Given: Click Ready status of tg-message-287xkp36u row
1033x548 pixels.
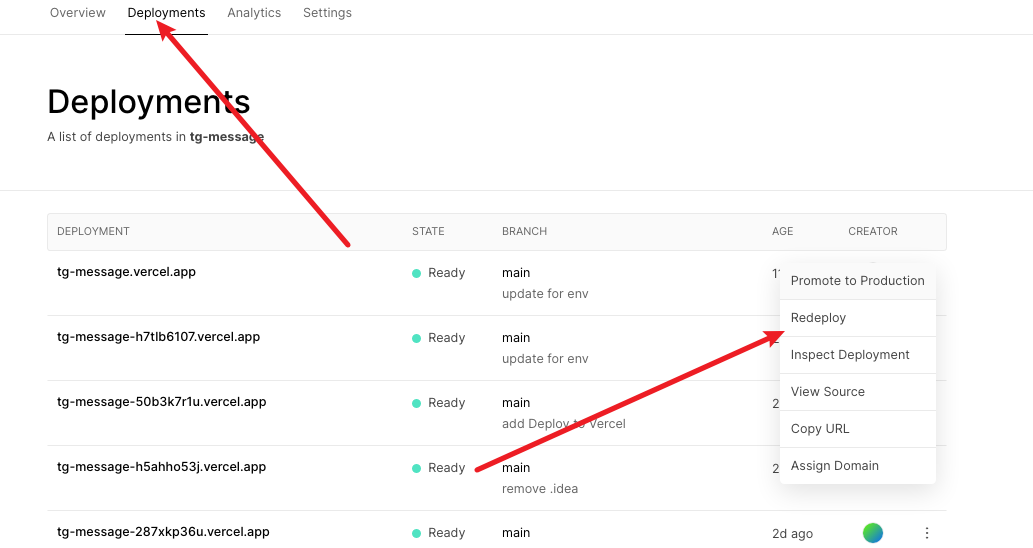Looking at the screenshot, I should point(439,533).
